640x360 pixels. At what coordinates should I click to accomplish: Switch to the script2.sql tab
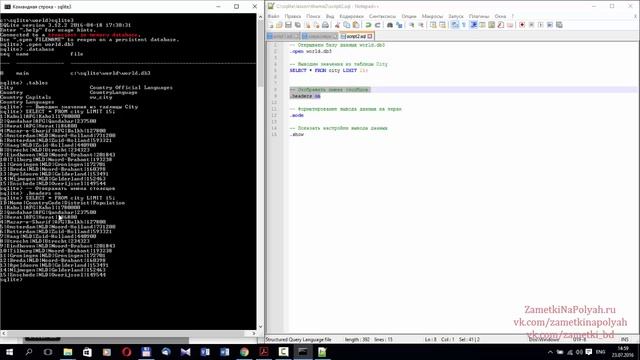click(x=357, y=36)
